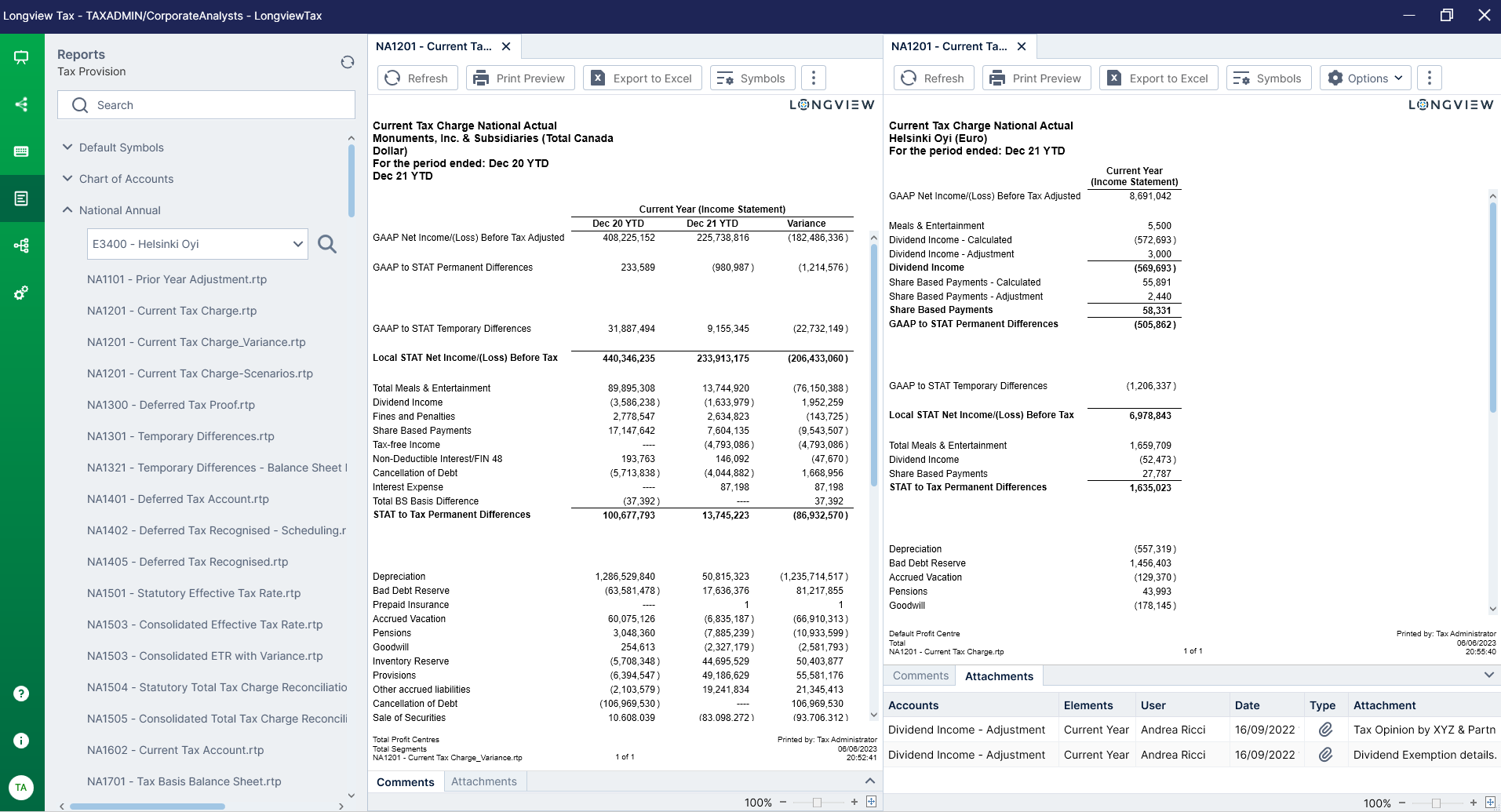The height and width of the screenshot is (812, 1501).
Task: Click the magnifier next to Helsinki Oyi dropdown
Action: [x=327, y=244]
